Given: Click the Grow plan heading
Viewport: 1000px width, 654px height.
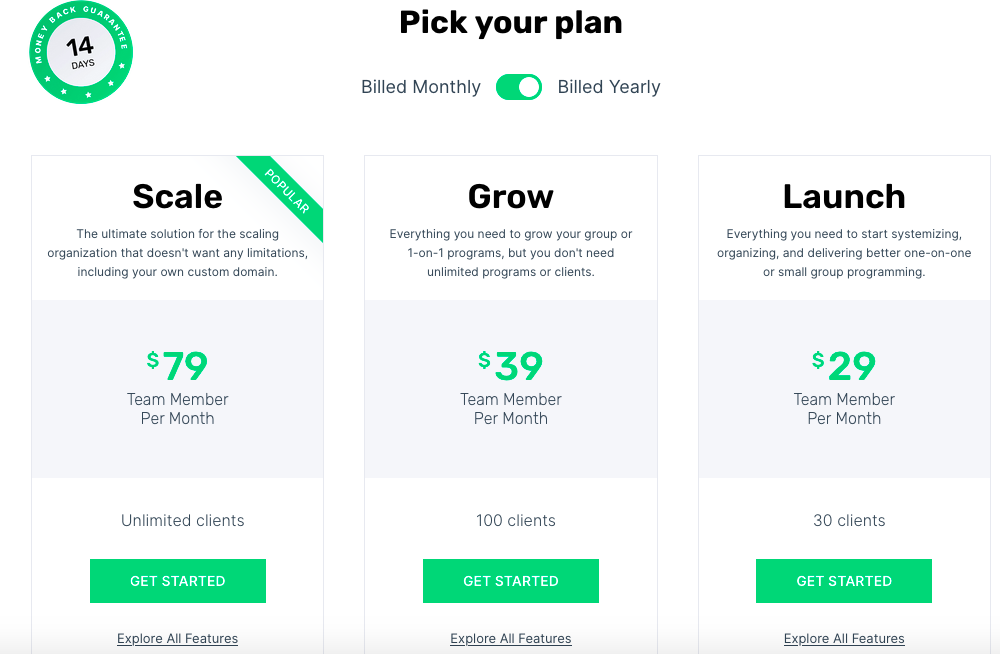Looking at the screenshot, I should pos(511,196).
